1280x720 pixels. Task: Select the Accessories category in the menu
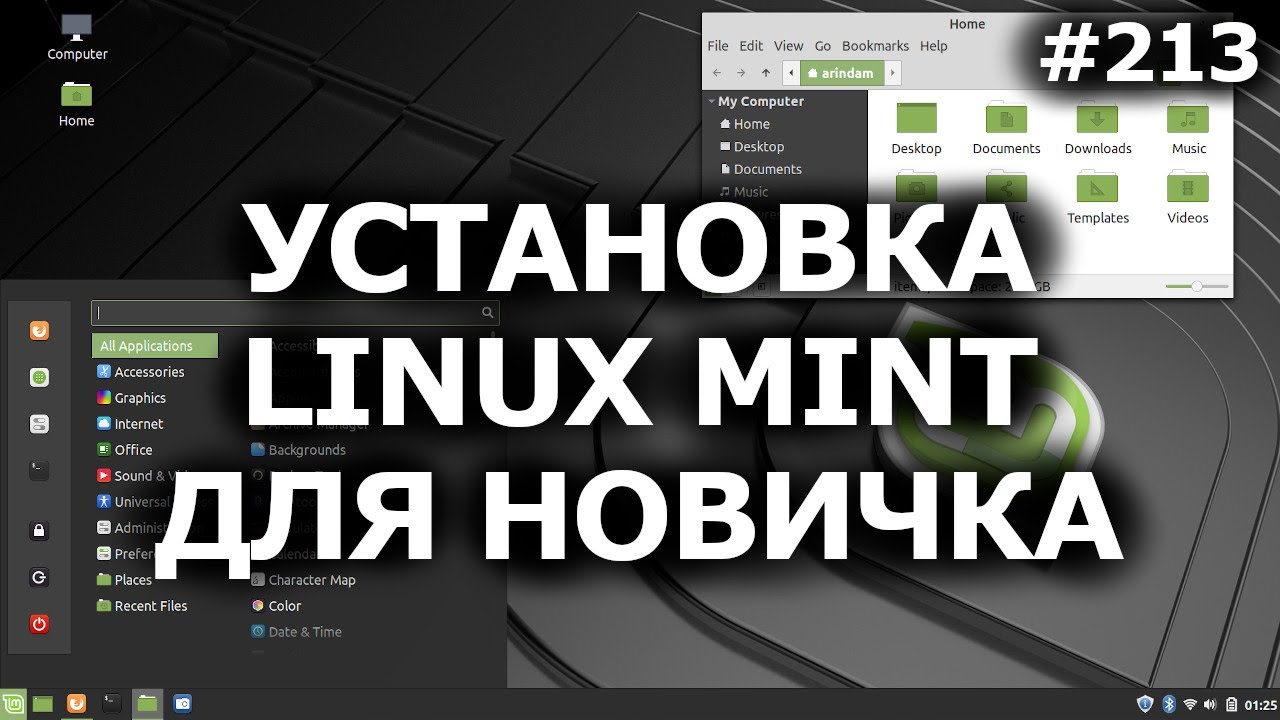coord(141,371)
